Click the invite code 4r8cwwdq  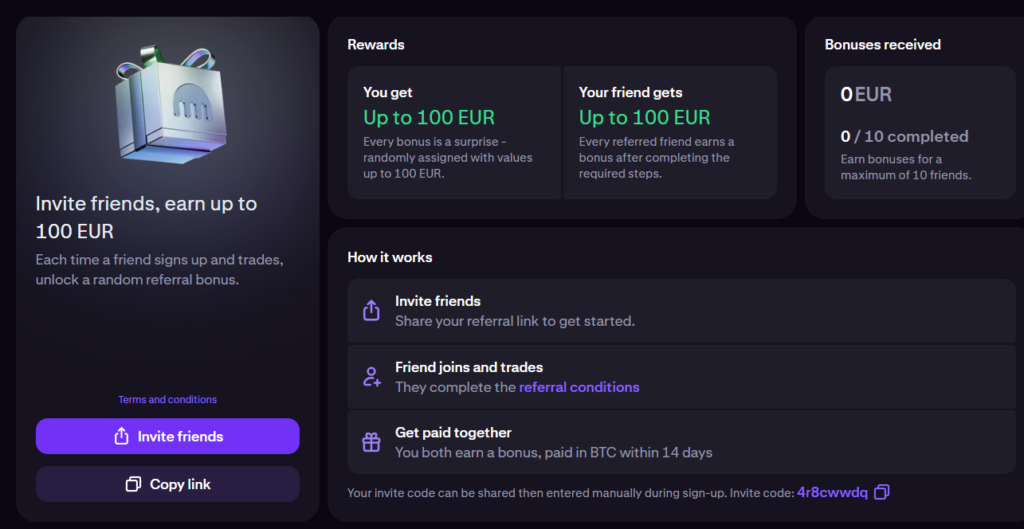pos(832,493)
